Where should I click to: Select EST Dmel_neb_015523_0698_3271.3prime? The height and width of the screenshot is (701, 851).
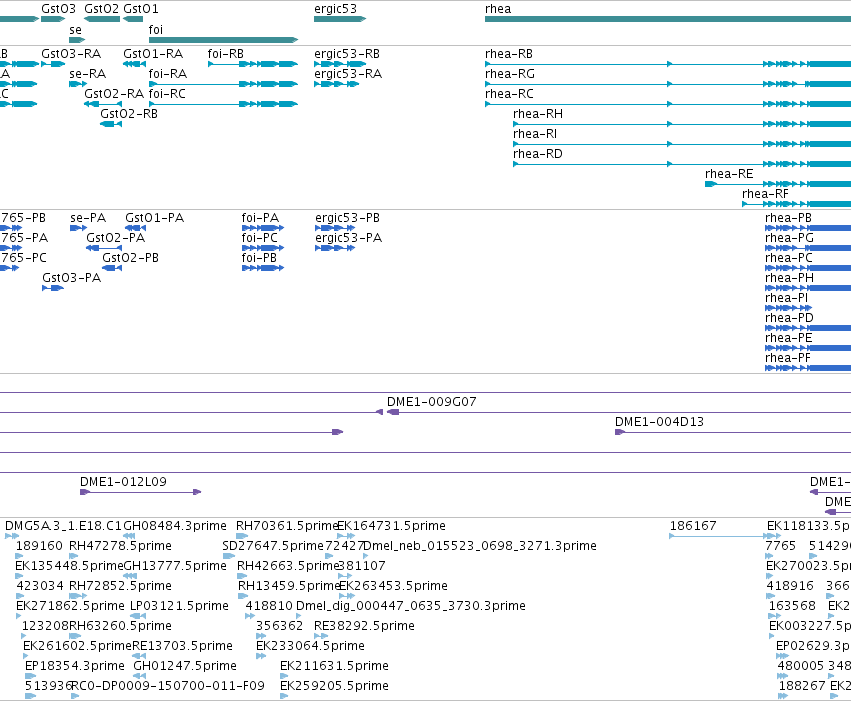[480, 546]
